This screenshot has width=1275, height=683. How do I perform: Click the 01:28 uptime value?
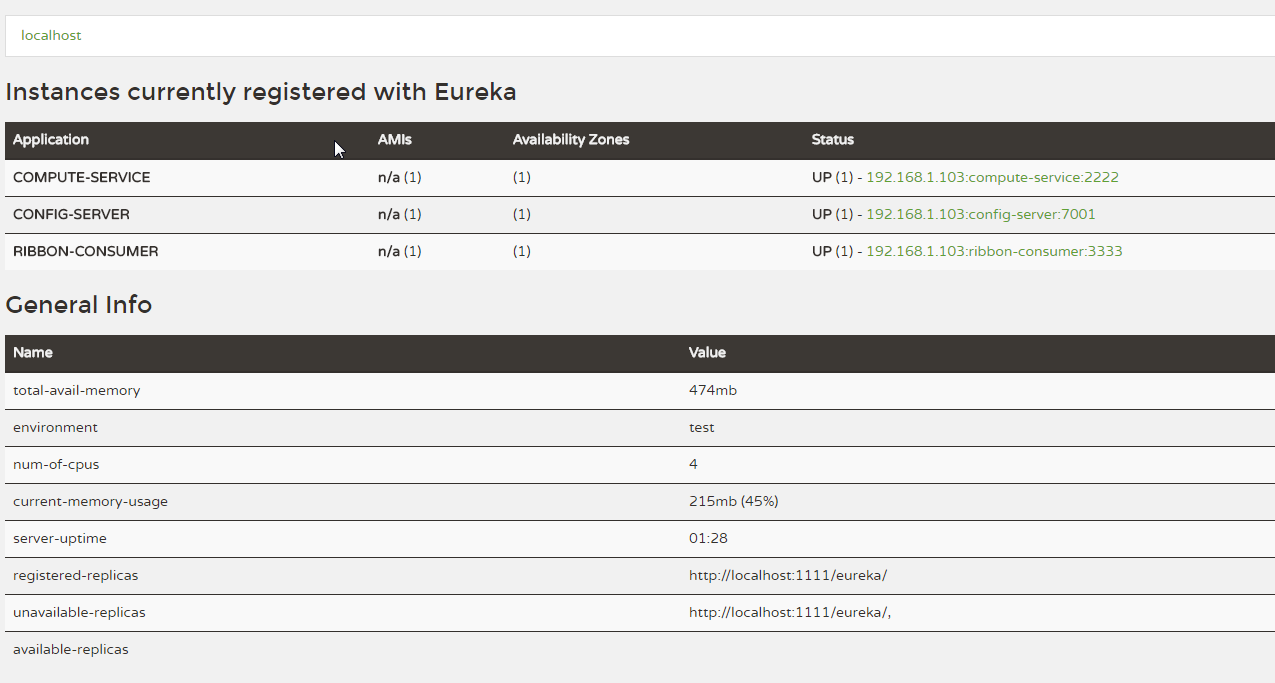[708, 538]
